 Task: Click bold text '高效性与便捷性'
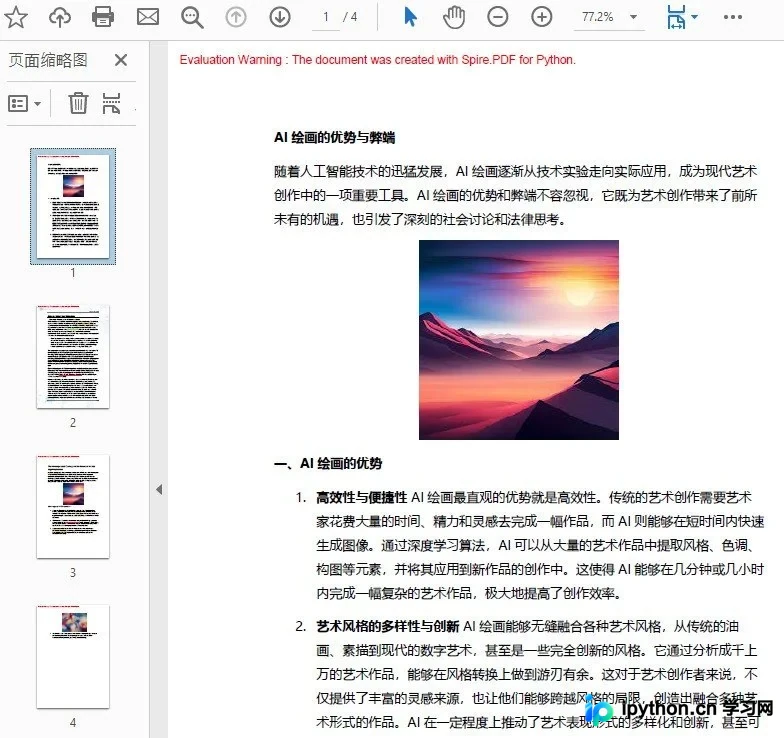362,498
